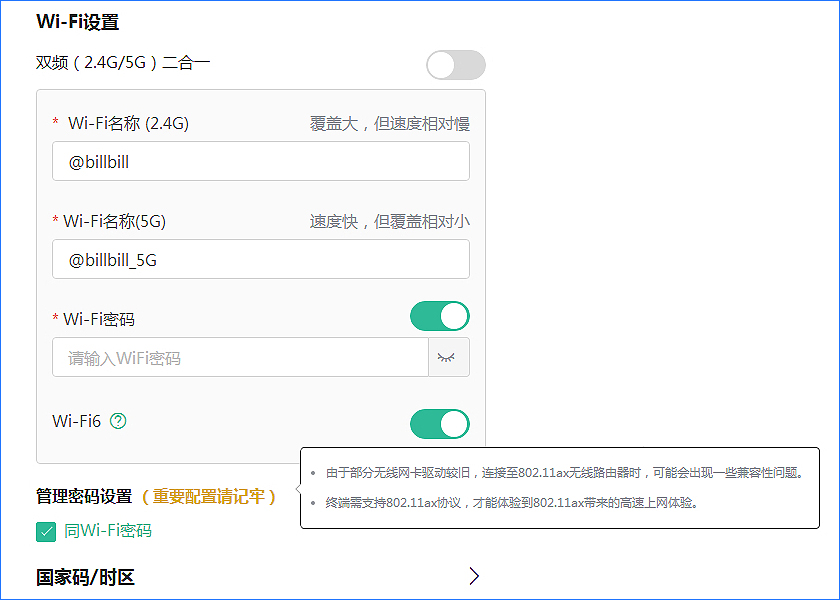This screenshot has width=840, height=600.
Task: Click the 请输入WiFi密码 password field
Action: coord(240,357)
